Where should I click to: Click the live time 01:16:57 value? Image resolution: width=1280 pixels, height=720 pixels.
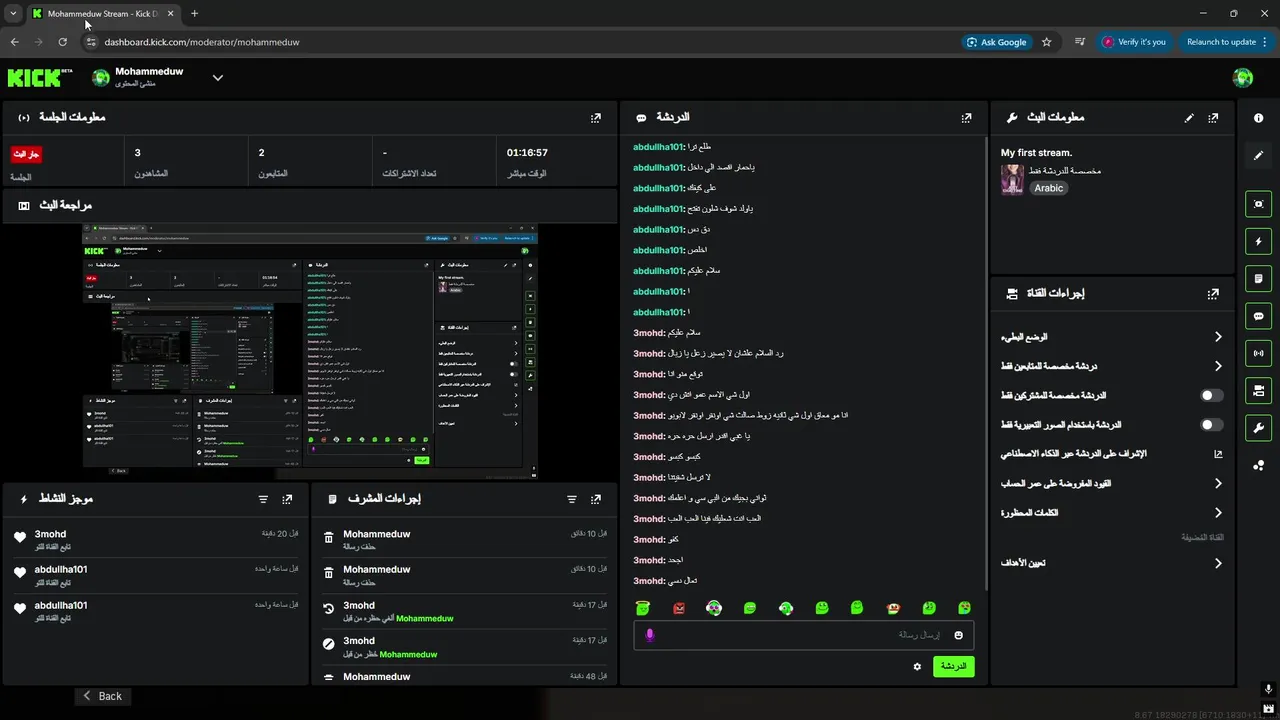click(527, 153)
